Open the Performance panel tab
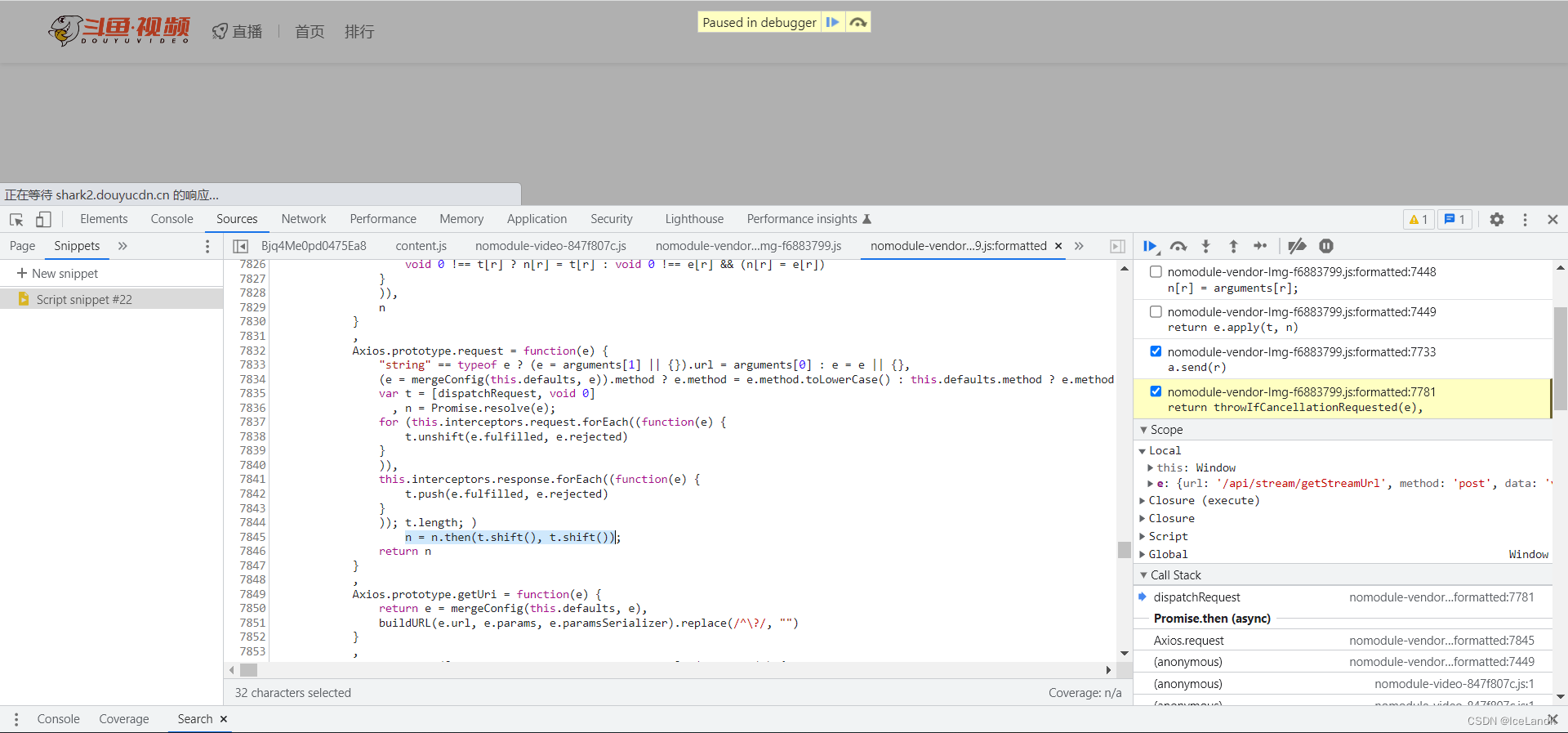This screenshot has width=1568, height=733. point(383,219)
